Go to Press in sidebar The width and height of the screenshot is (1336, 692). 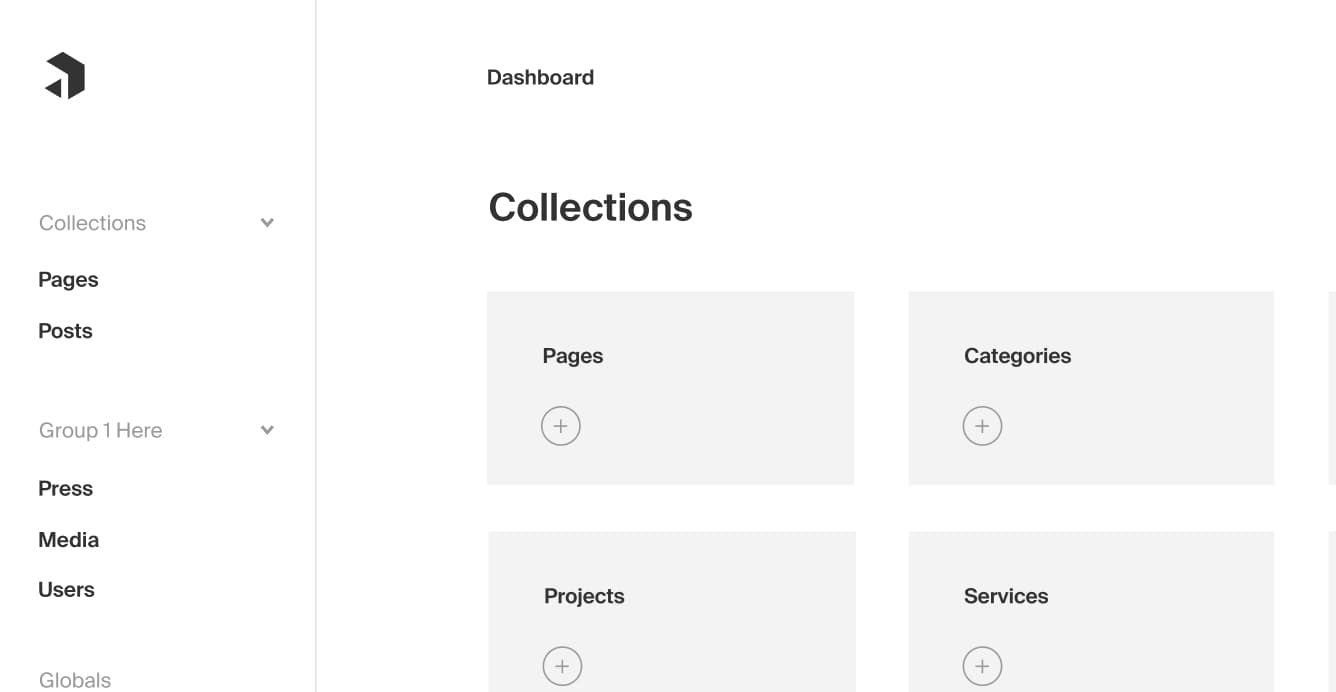click(65, 489)
